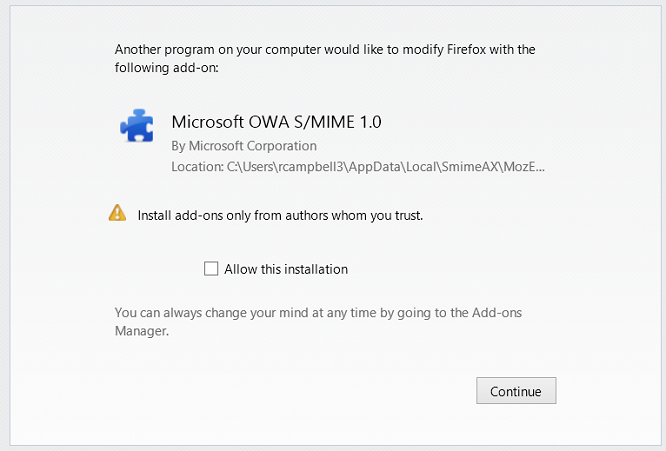Click the 'You can always change your mind' note
The image size is (666, 451).
point(318,321)
